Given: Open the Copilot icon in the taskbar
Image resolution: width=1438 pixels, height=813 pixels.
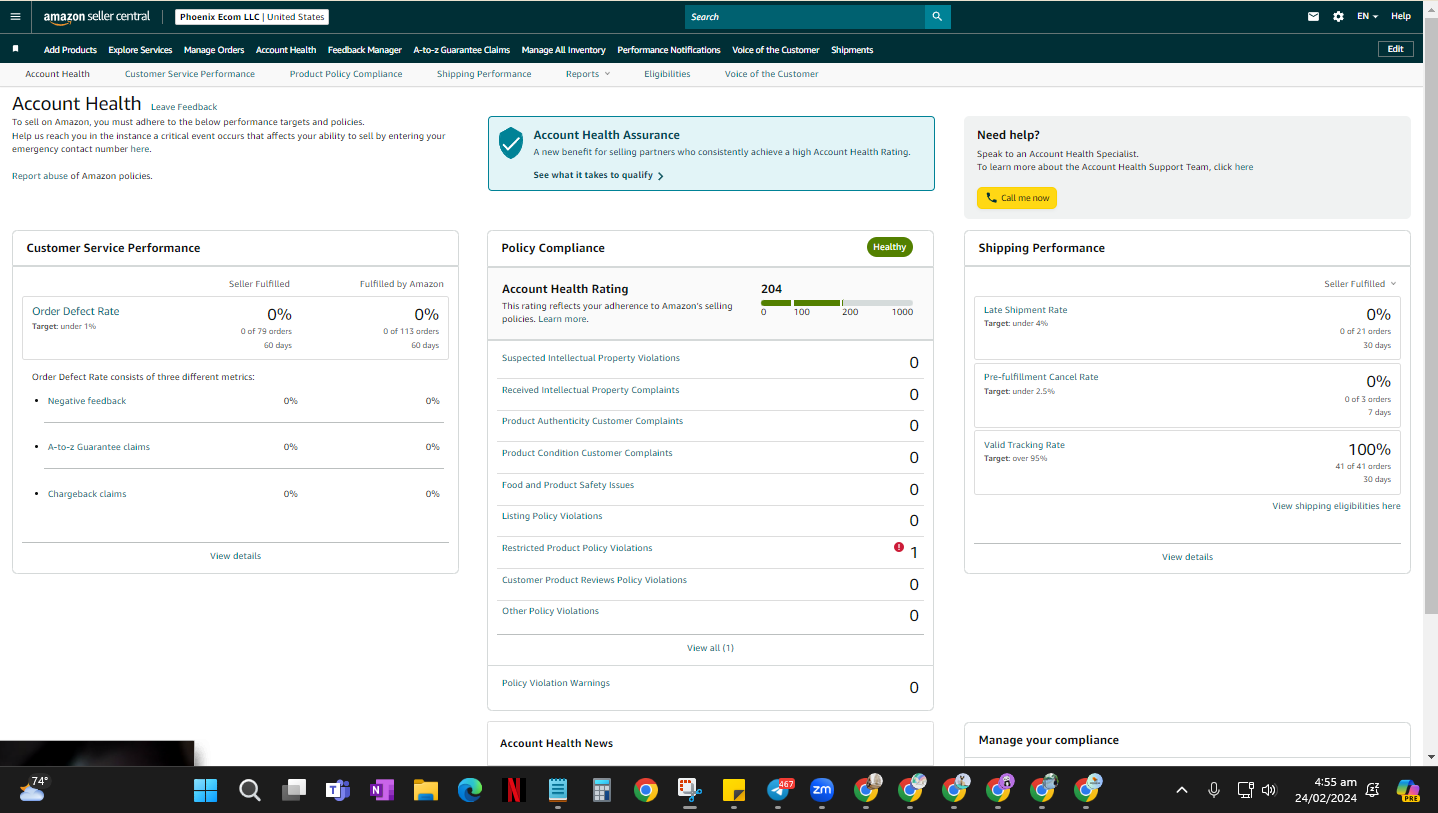Looking at the screenshot, I should pyautogui.click(x=1409, y=790).
